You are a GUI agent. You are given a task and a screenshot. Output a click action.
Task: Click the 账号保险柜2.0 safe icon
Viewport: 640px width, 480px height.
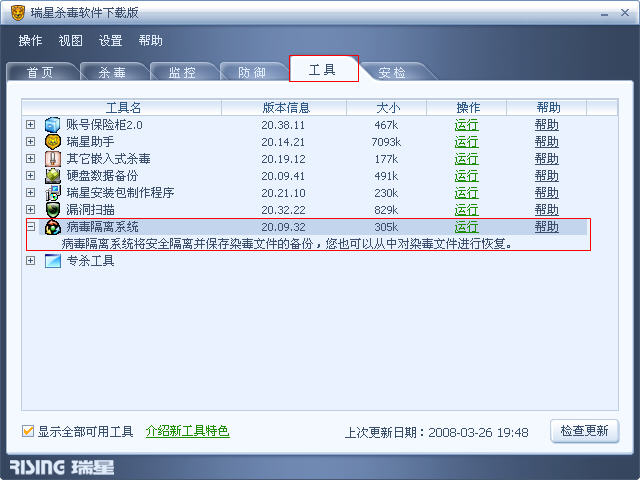53,125
